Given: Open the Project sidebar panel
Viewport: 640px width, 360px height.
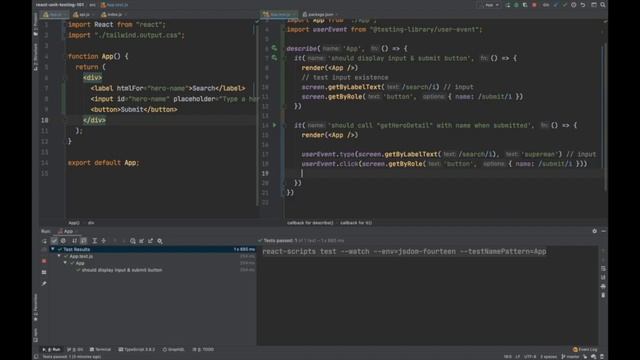Looking at the screenshot, I should [x=36, y=24].
